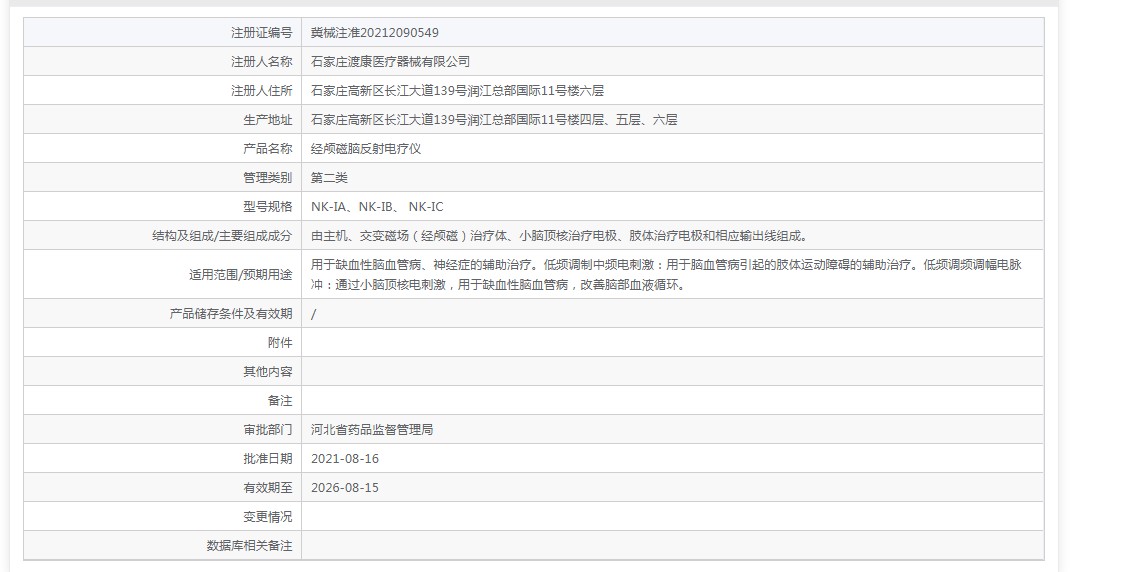Image resolution: width=1125 pixels, height=572 pixels.
Task: Click the 批准日期 label
Action: pos(268,459)
